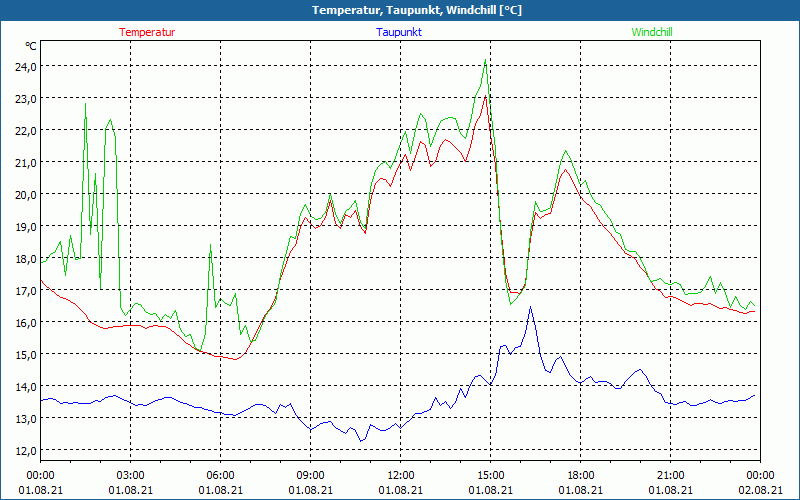This screenshot has height=500, width=800.
Task: Click the '15,0' y-axis value
Action: (26, 355)
